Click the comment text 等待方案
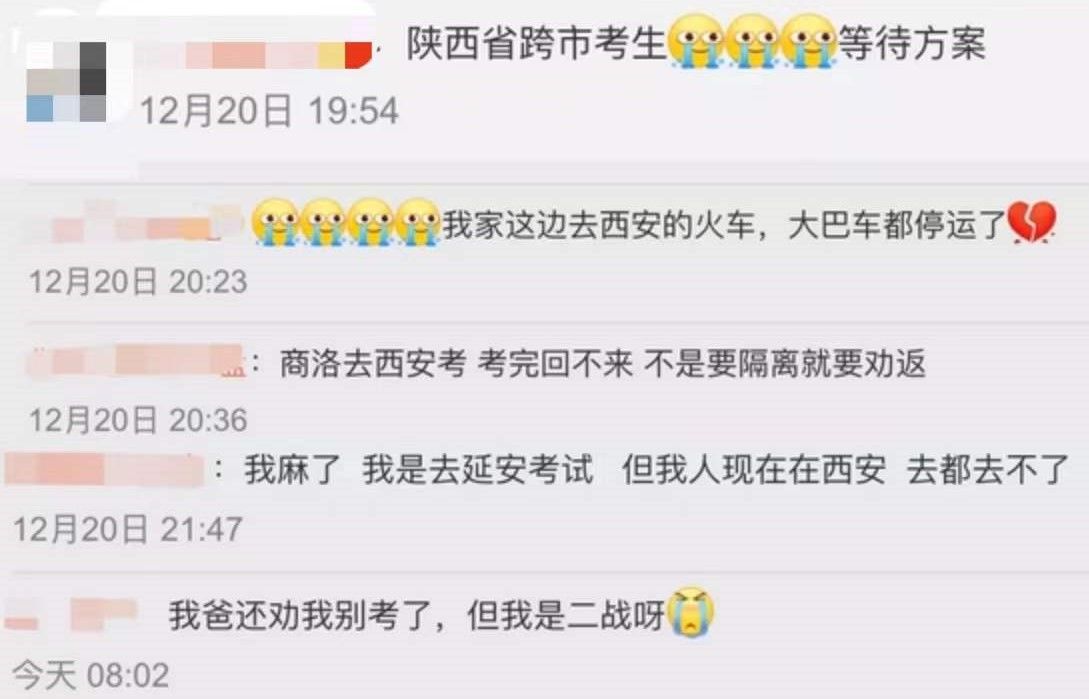This screenshot has height=699, width=1089. pyautogui.click(x=912, y=42)
